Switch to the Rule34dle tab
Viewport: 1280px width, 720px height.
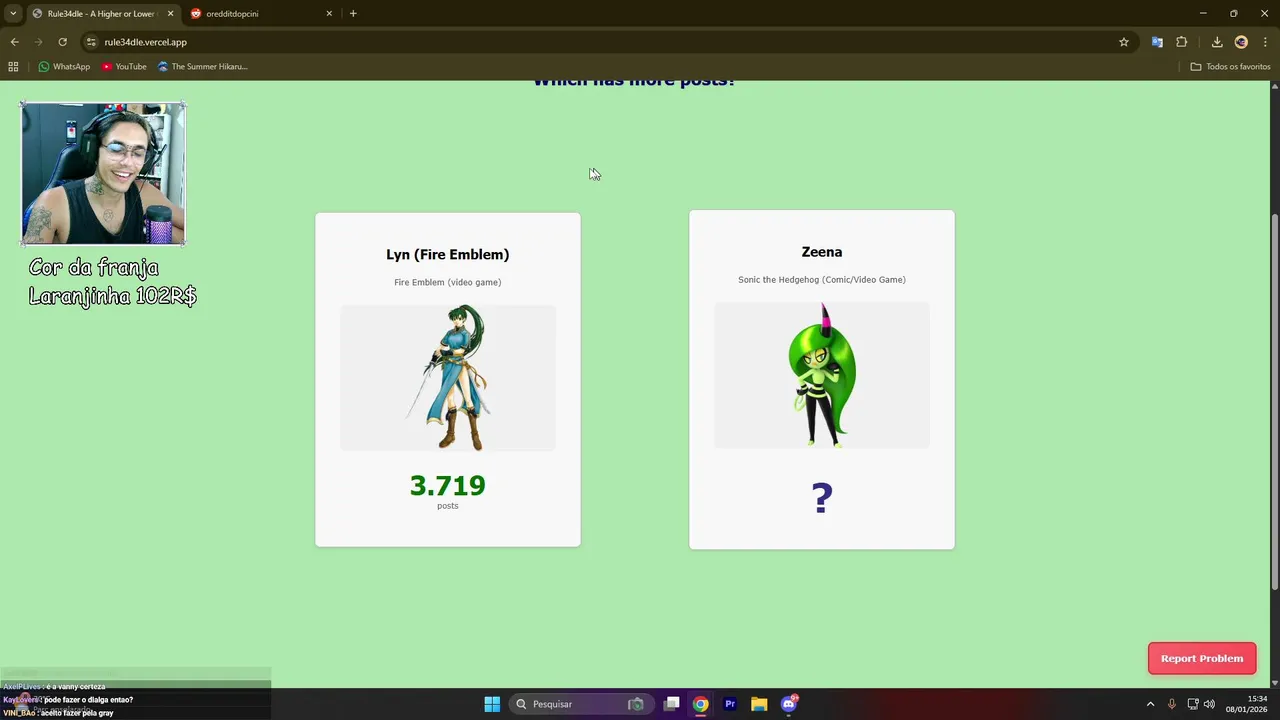point(103,14)
